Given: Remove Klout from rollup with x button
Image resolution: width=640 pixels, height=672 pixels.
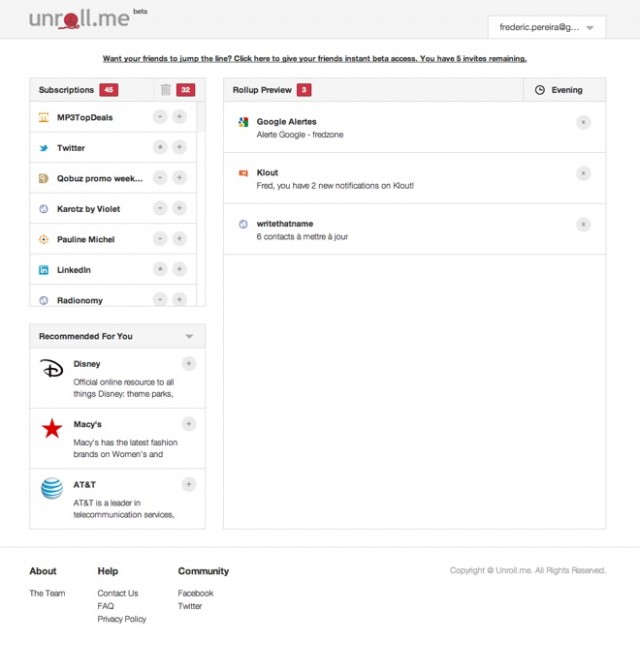Looking at the screenshot, I should coord(583,173).
